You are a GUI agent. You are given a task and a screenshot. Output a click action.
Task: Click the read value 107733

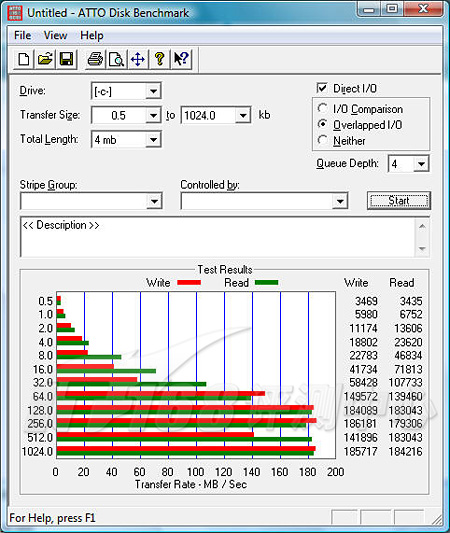tap(405, 383)
